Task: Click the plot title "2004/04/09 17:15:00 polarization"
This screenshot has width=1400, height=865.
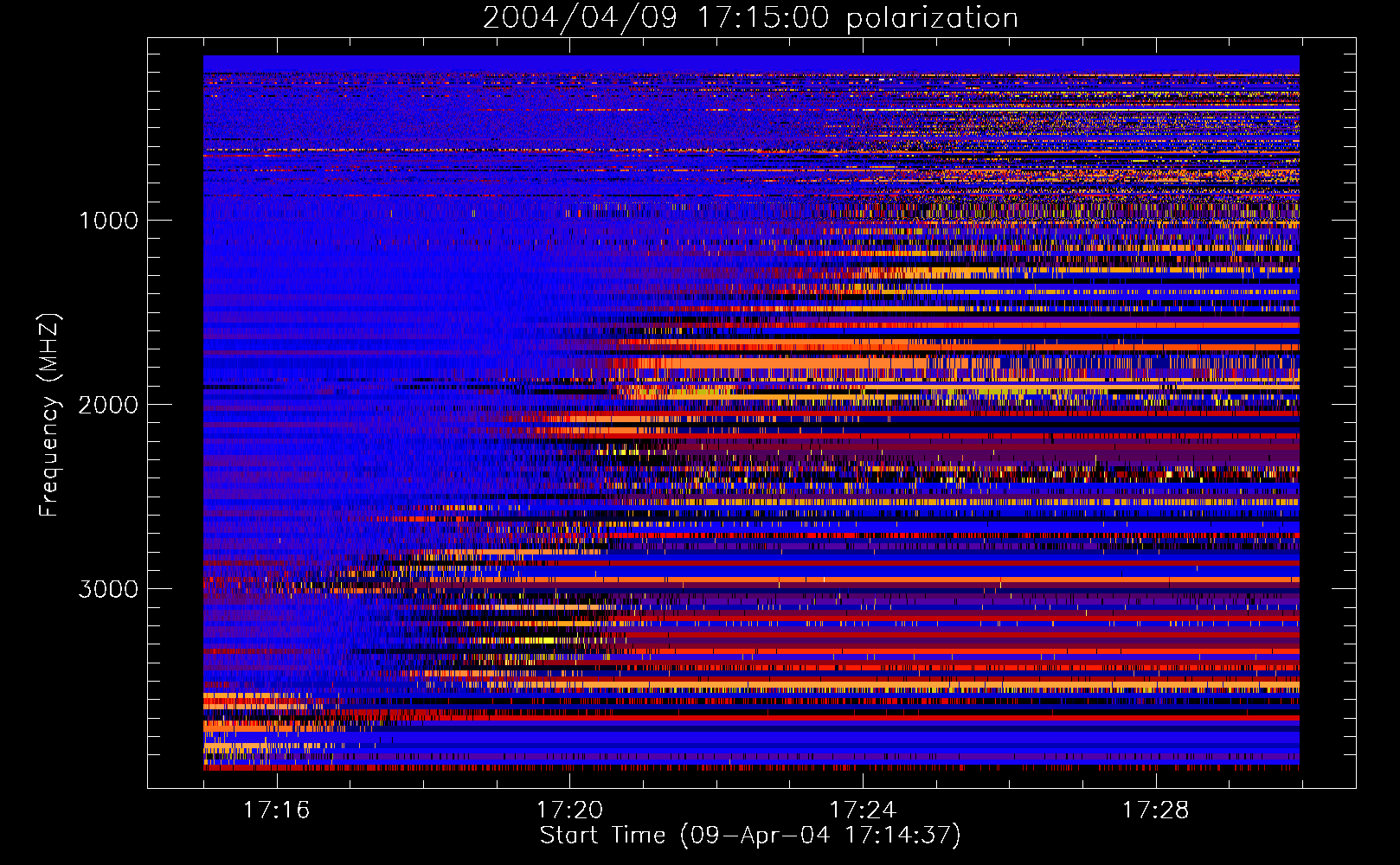Action: pos(750,18)
